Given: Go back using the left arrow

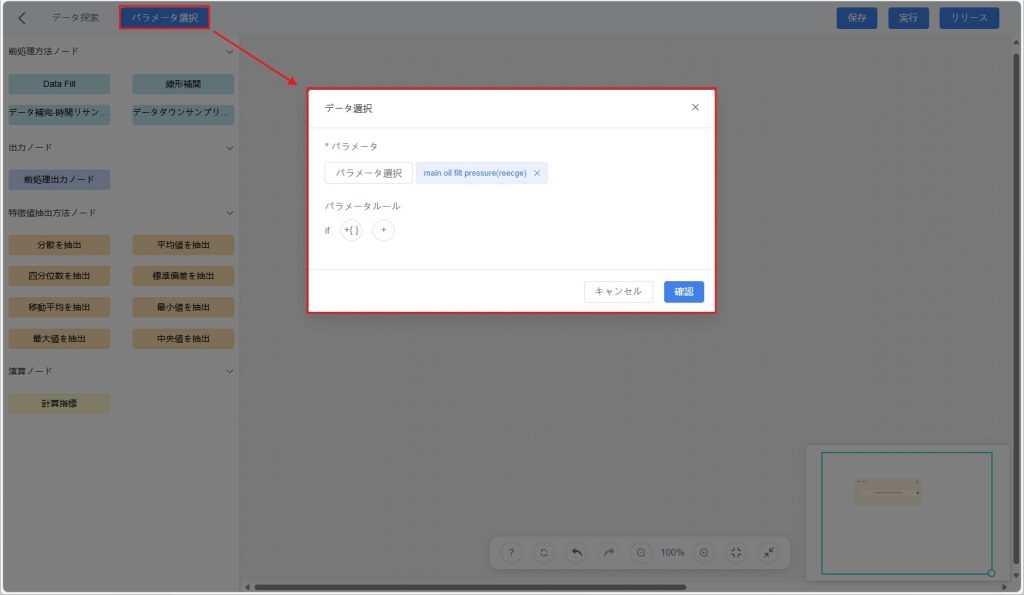Looking at the screenshot, I should (22, 18).
